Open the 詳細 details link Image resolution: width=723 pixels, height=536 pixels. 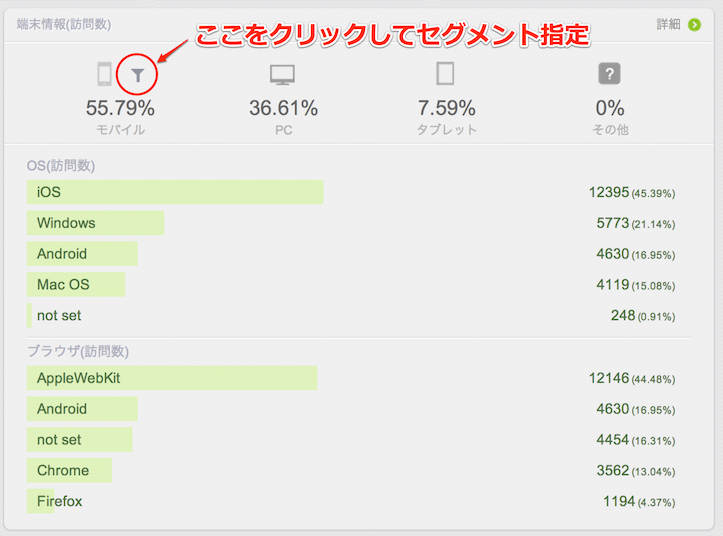click(669, 23)
